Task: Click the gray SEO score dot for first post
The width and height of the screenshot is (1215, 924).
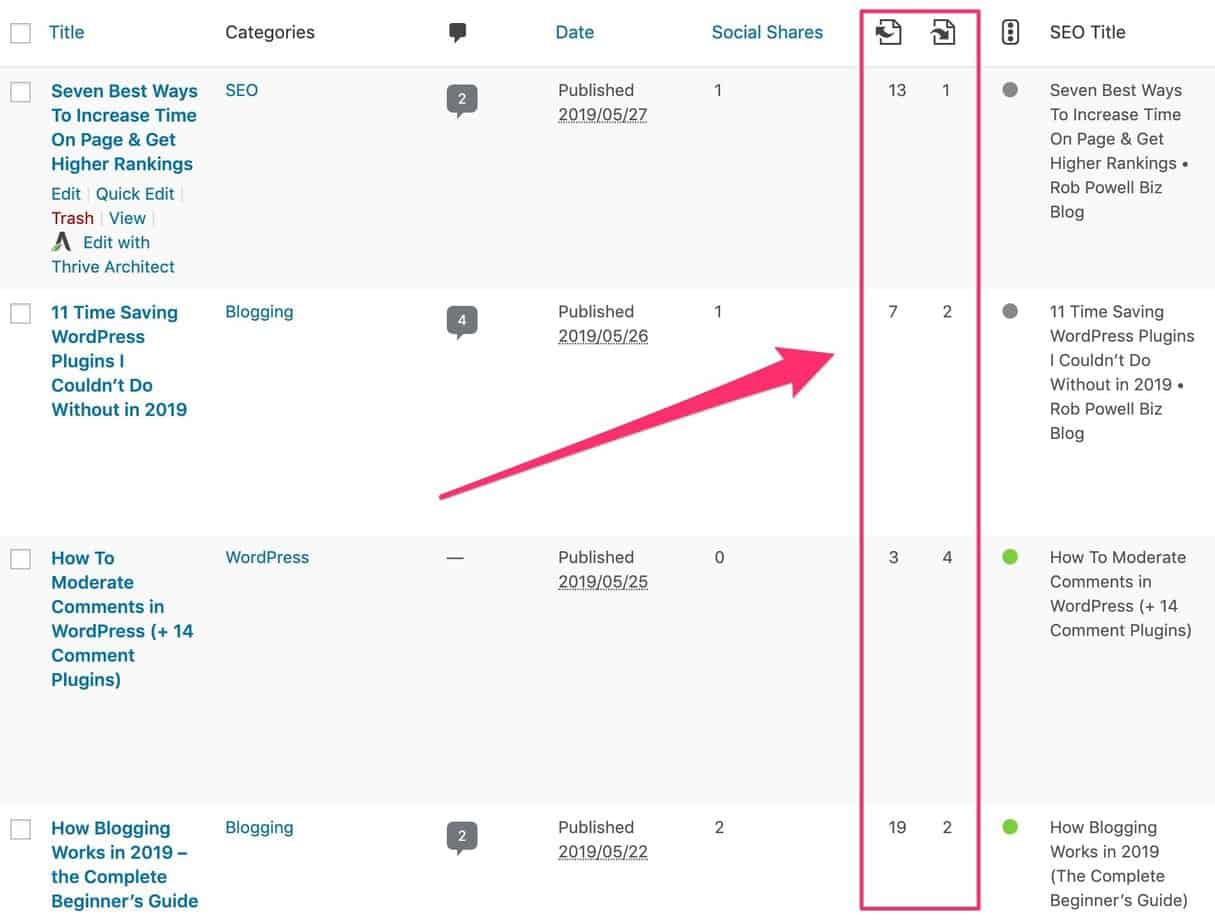Action: [x=1009, y=89]
